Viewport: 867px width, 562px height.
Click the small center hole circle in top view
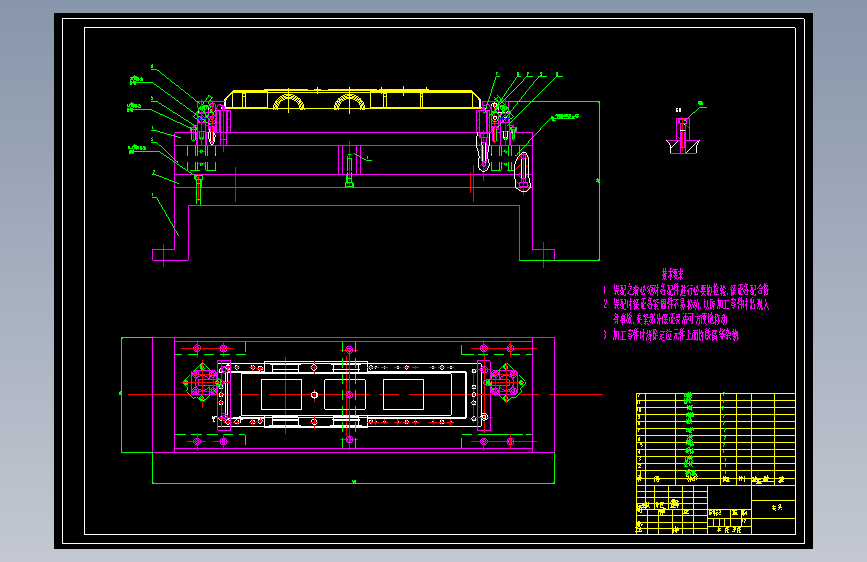[314, 395]
